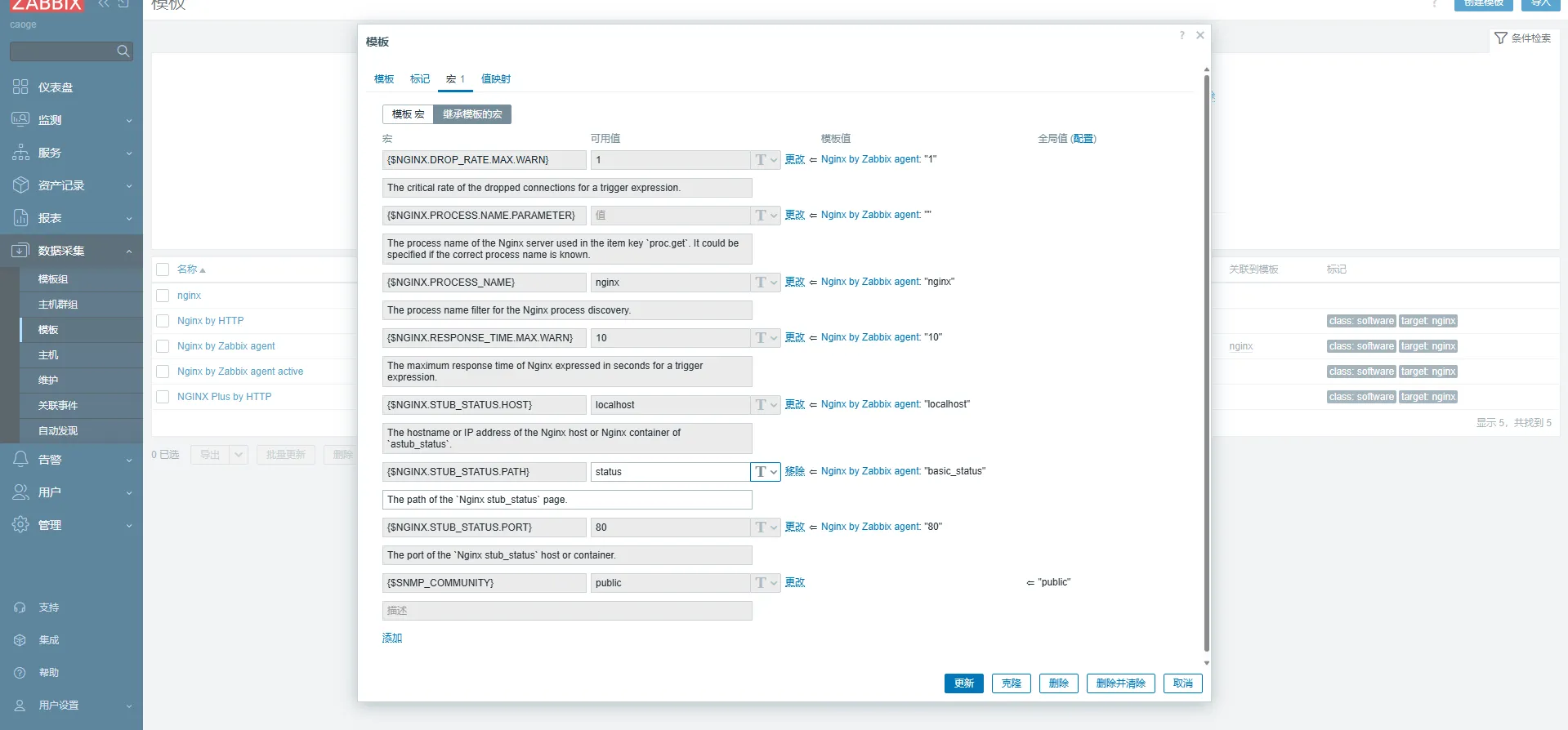Viewport: 1568px width, 730px height.
Task: Switch to the 模板 tab in dialog
Action: point(384,79)
